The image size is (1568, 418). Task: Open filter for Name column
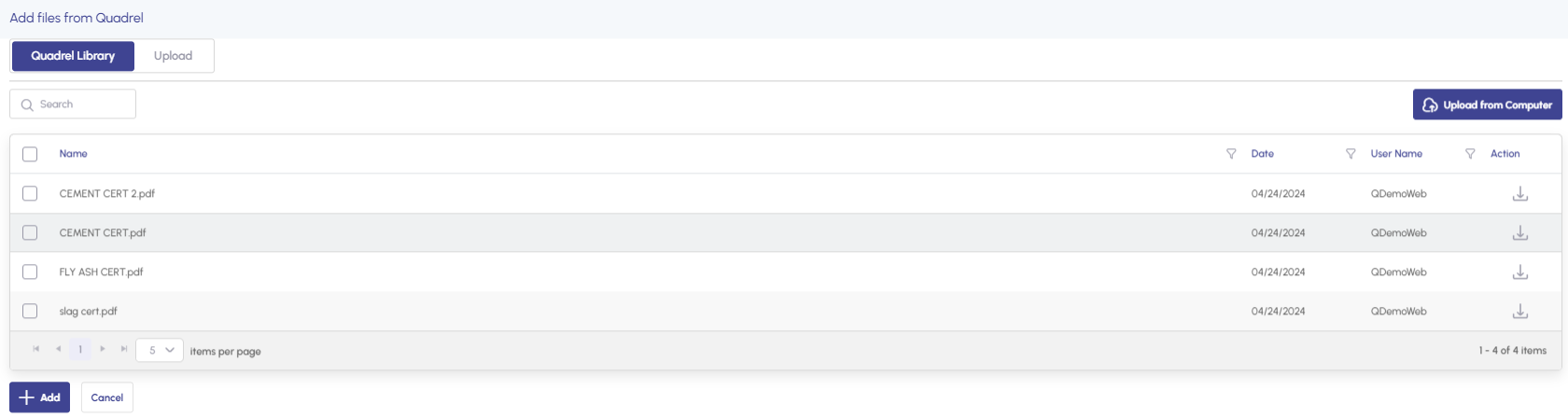click(1231, 154)
